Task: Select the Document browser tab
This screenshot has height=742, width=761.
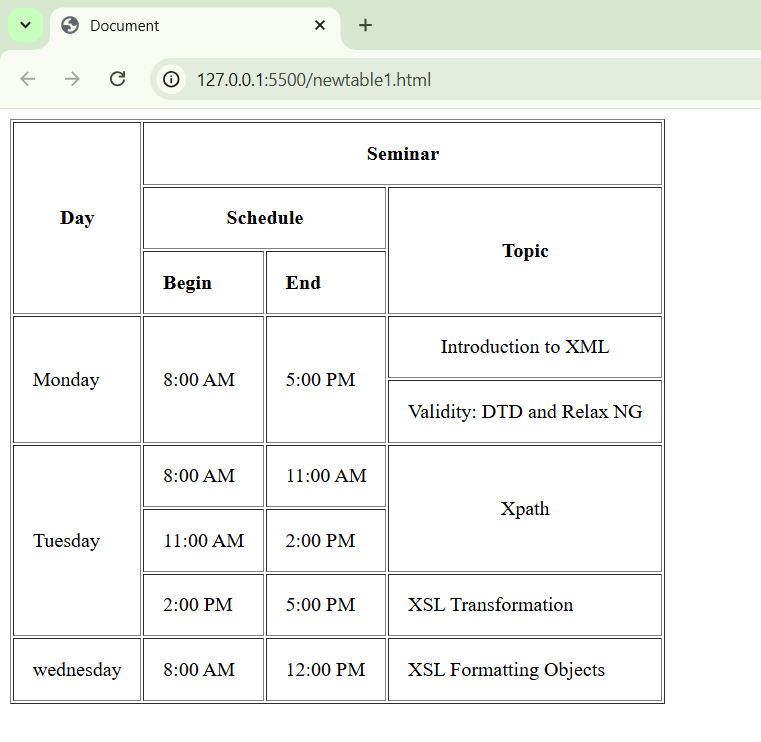Action: (x=194, y=26)
